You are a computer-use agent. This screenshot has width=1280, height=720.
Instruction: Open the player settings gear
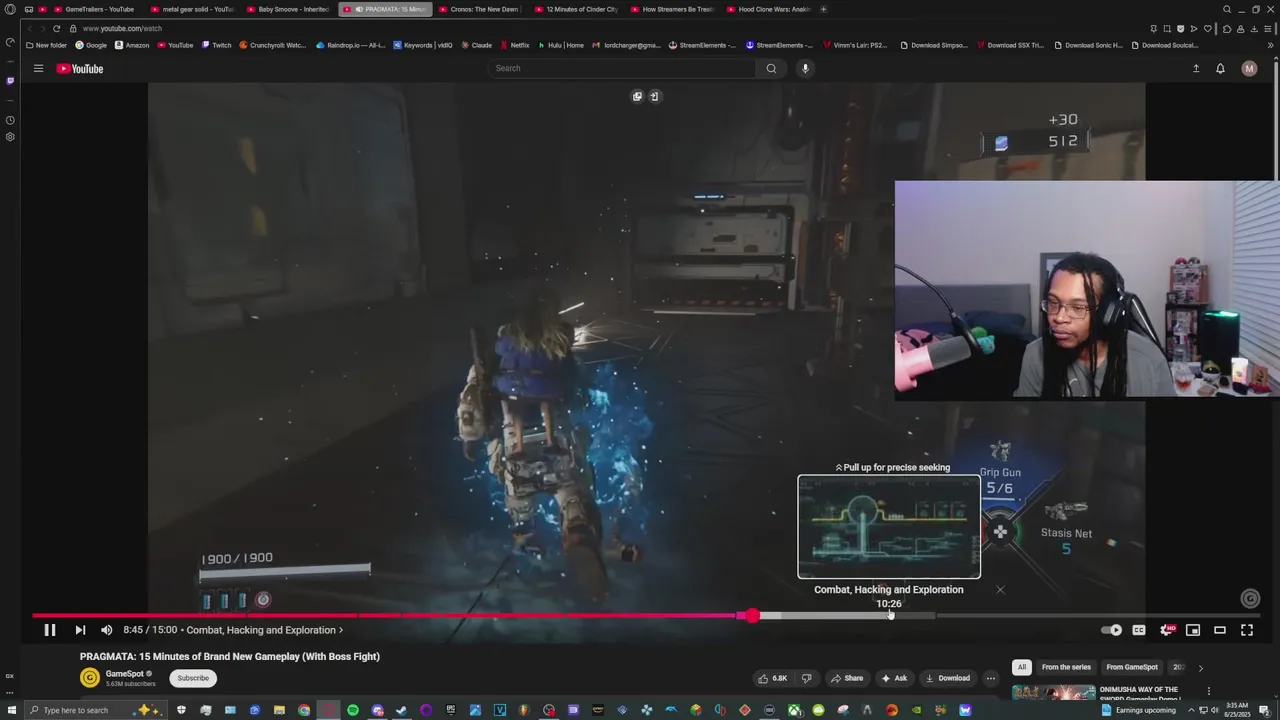(x=1166, y=630)
